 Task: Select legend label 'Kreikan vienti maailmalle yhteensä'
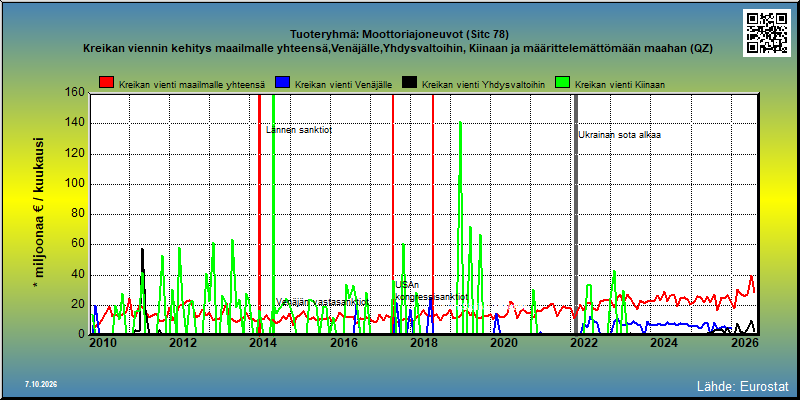tap(192, 85)
